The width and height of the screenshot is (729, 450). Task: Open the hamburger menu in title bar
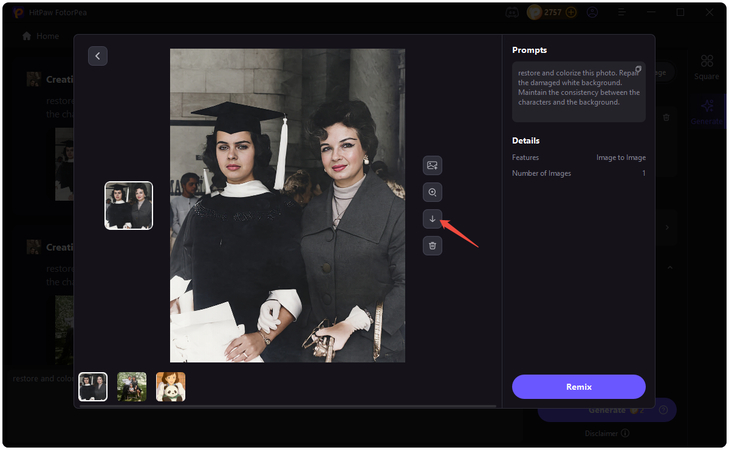point(622,13)
